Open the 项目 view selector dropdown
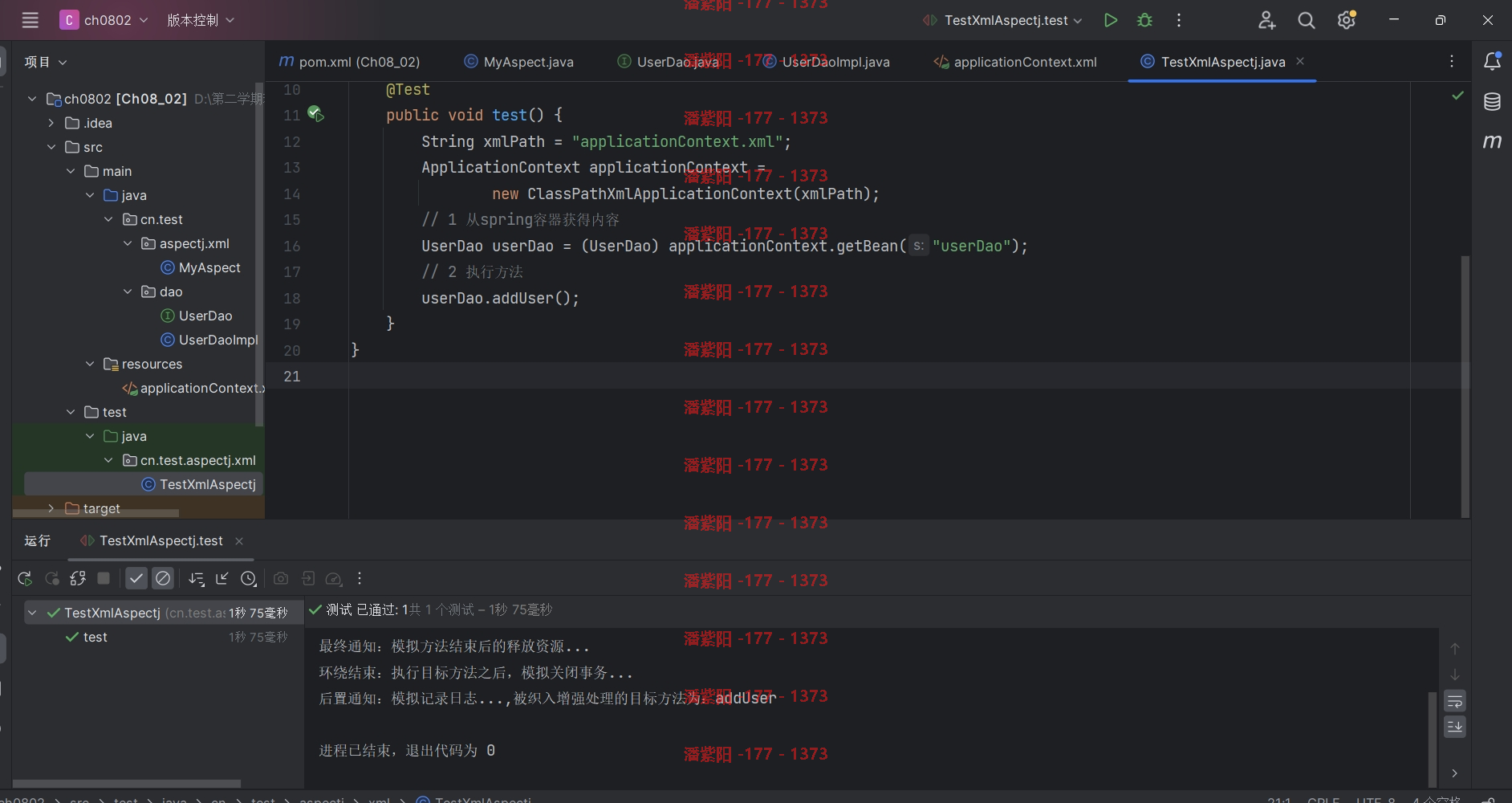Screen dimensions: 1512x803 46,62
